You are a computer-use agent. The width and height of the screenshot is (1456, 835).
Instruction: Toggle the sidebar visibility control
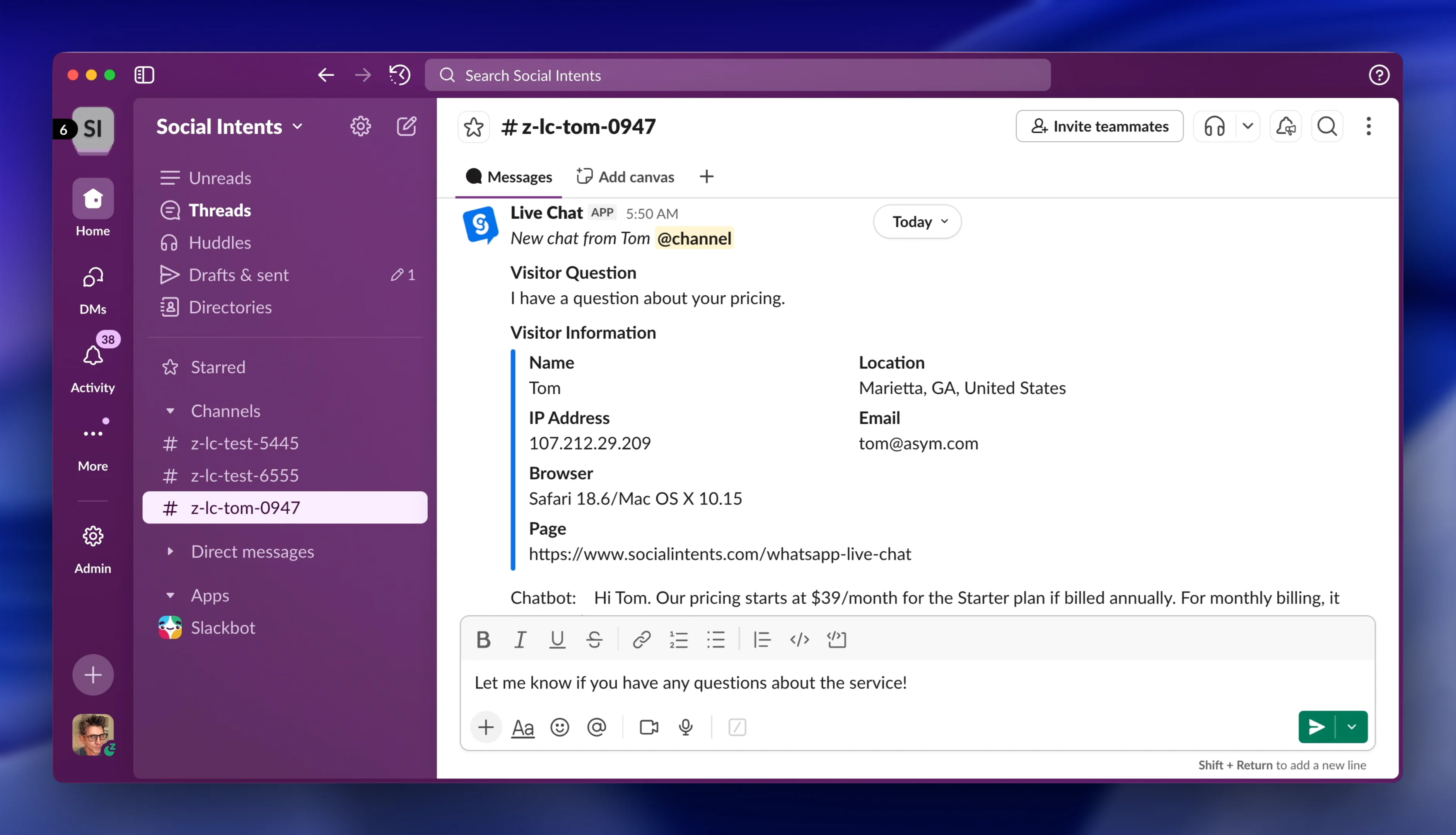point(144,75)
